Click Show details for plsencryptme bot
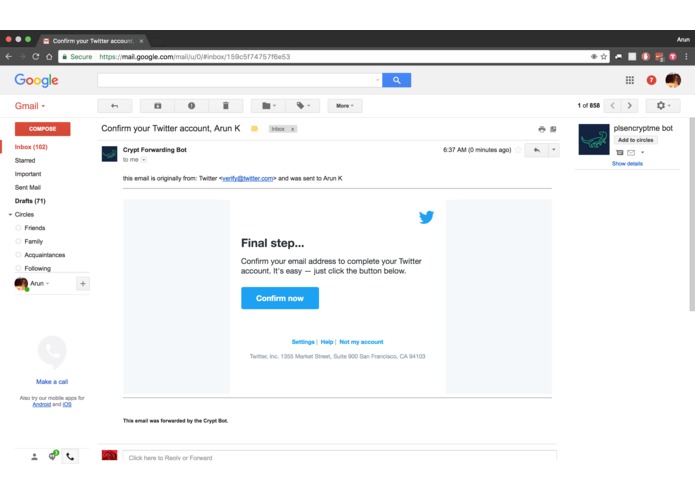Viewport: 695px width, 494px height. (x=627, y=163)
